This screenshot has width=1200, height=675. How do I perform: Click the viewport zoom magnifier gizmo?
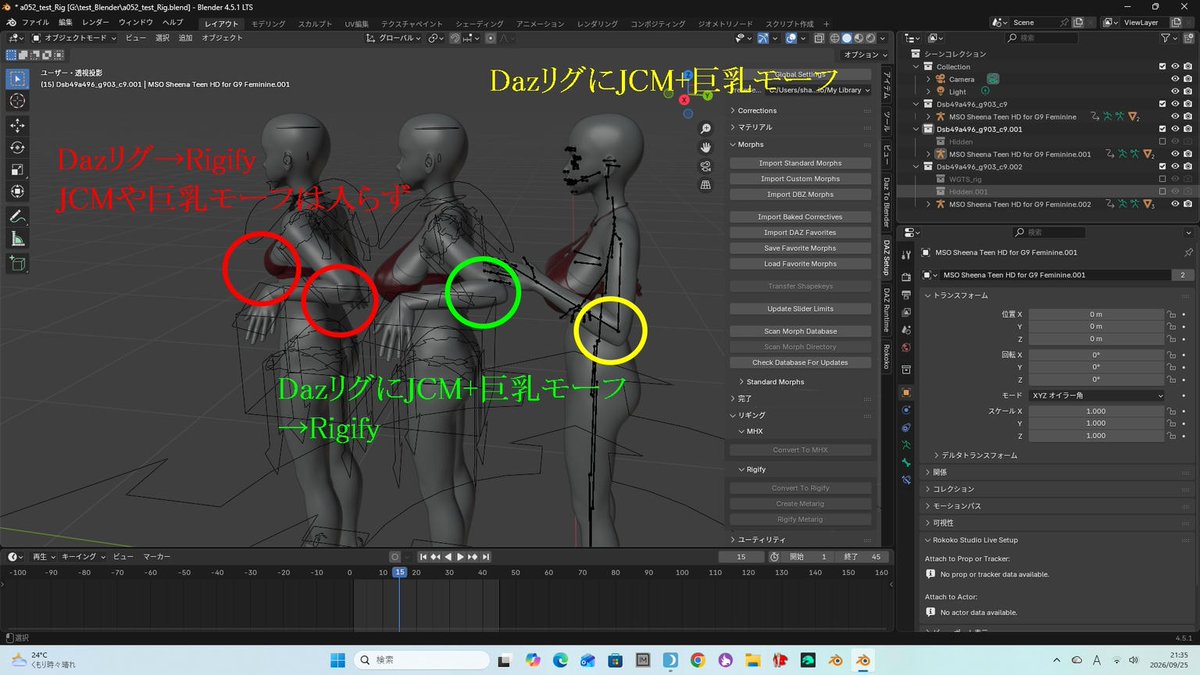coord(706,128)
